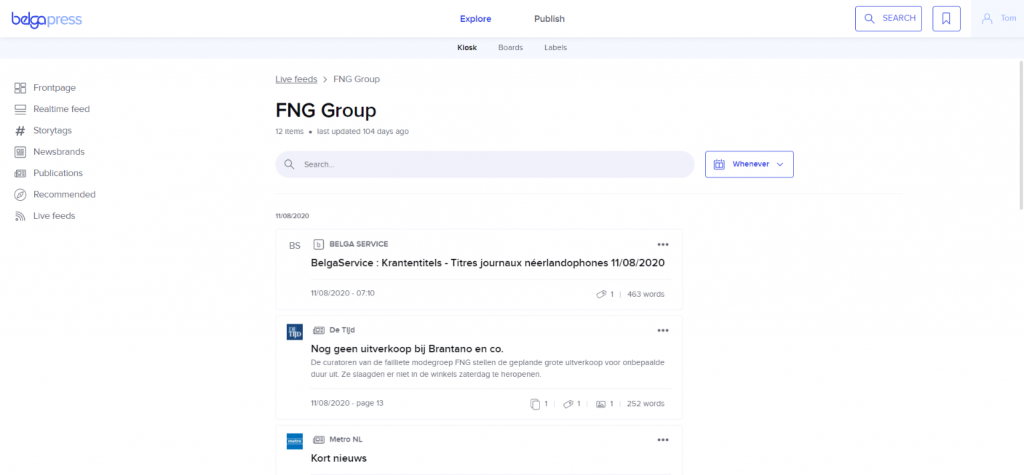1024x475 pixels.
Task: Click the Recommended compass icon
Action: [x=20, y=195]
